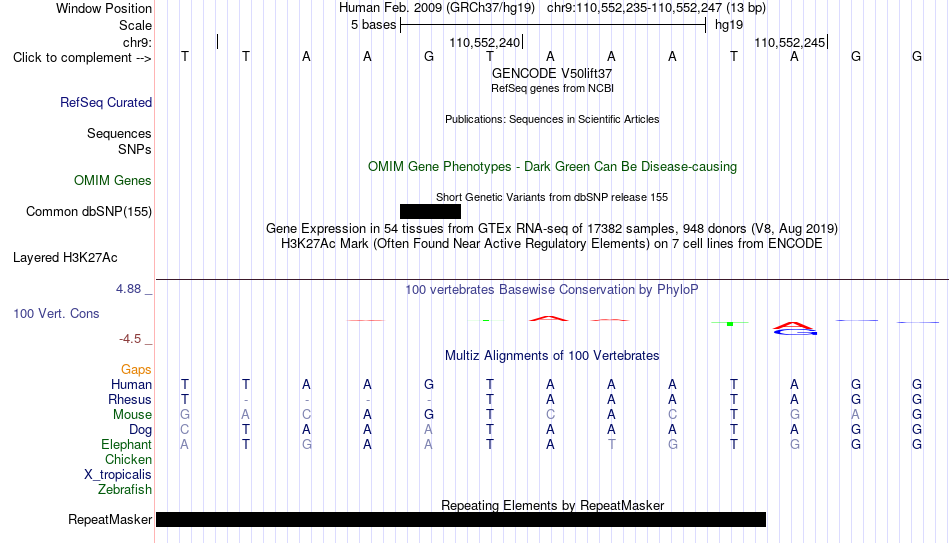This screenshot has width=950, height=543.
Task: Click the red-and-blue PhyloP conservation peak
Action: coord(794,328)
